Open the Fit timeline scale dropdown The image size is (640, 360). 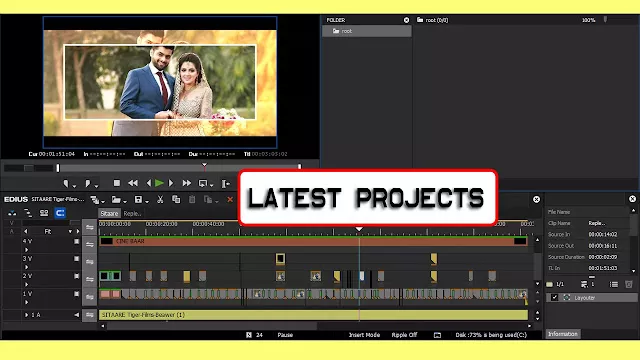coord(70,231)
